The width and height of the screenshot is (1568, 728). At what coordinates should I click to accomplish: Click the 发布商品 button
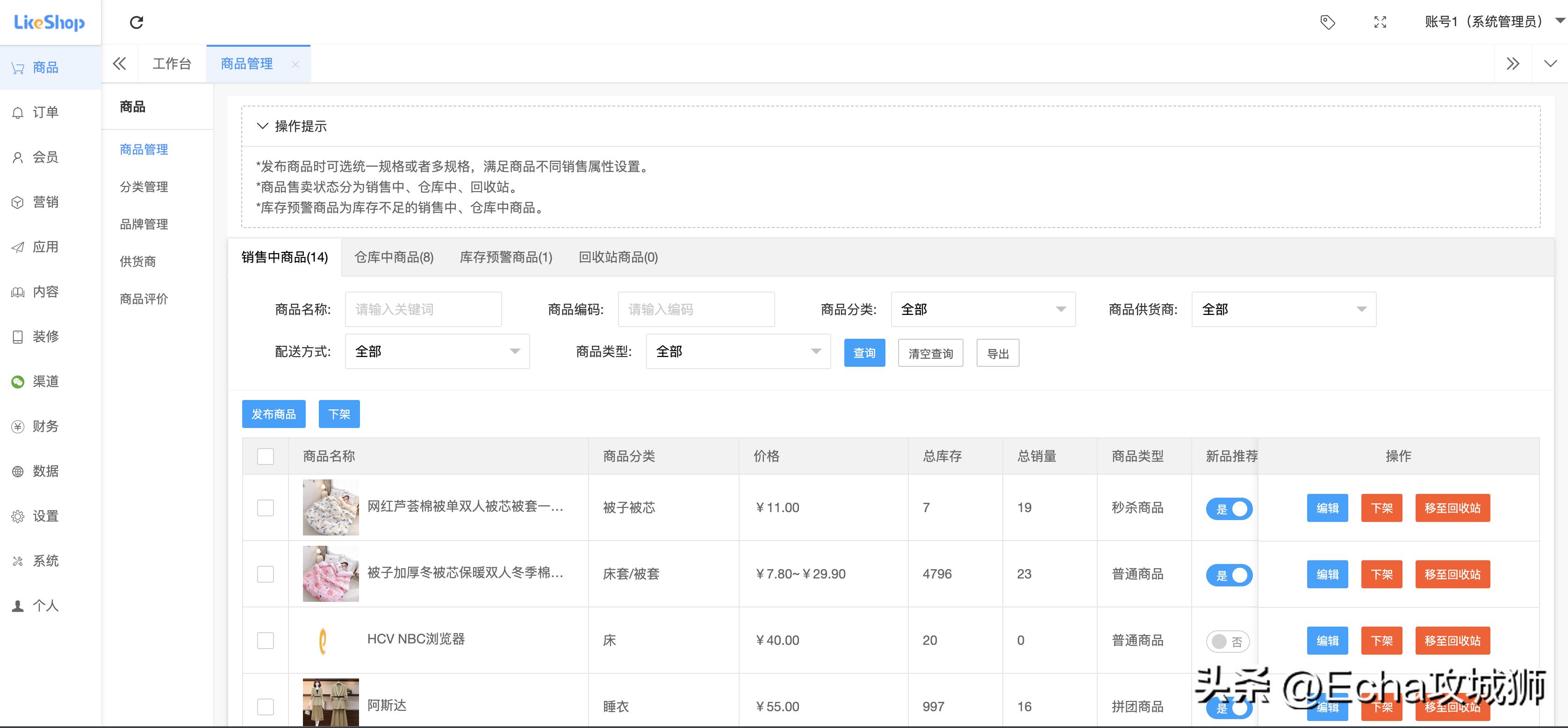tap(273, 414)
